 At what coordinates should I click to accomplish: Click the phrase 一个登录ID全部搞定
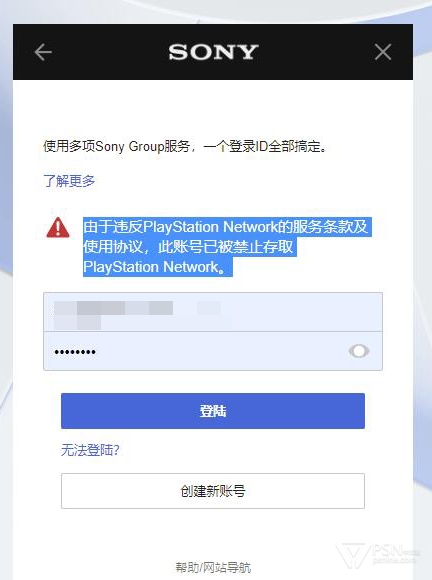coord(261,146)
